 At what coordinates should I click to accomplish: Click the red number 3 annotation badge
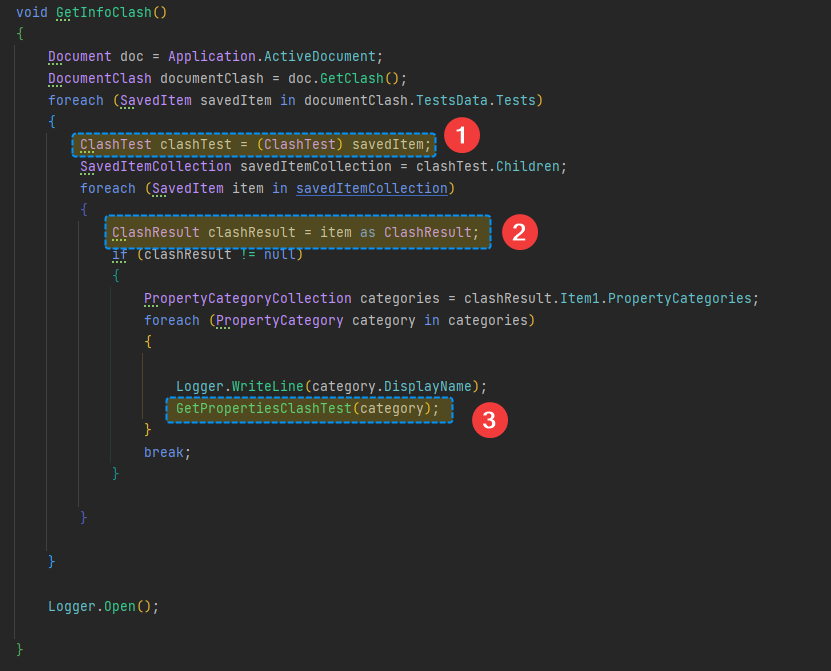click(x=487, y=420)
